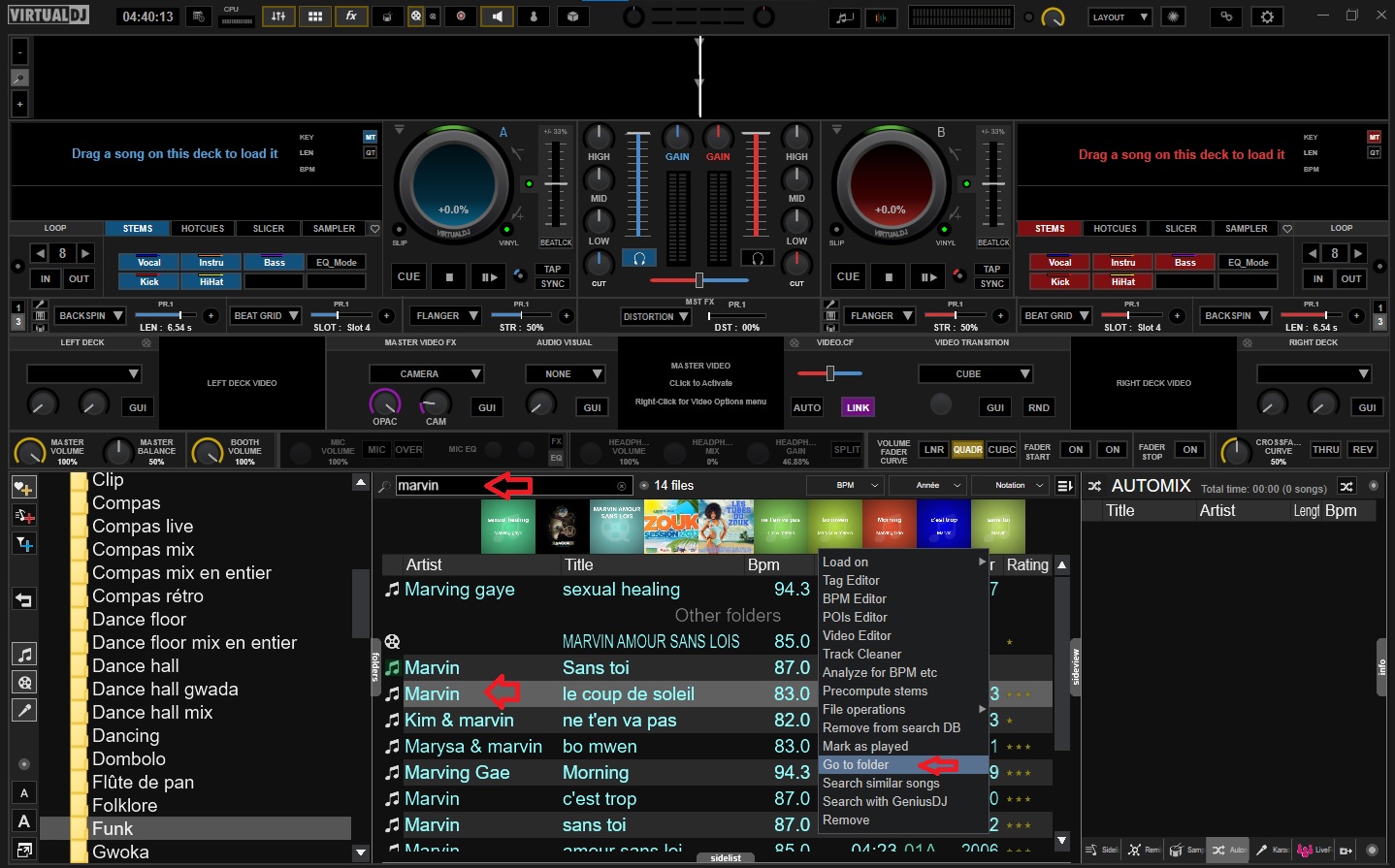Select QUADR fader curve

[x=967, y=449]
